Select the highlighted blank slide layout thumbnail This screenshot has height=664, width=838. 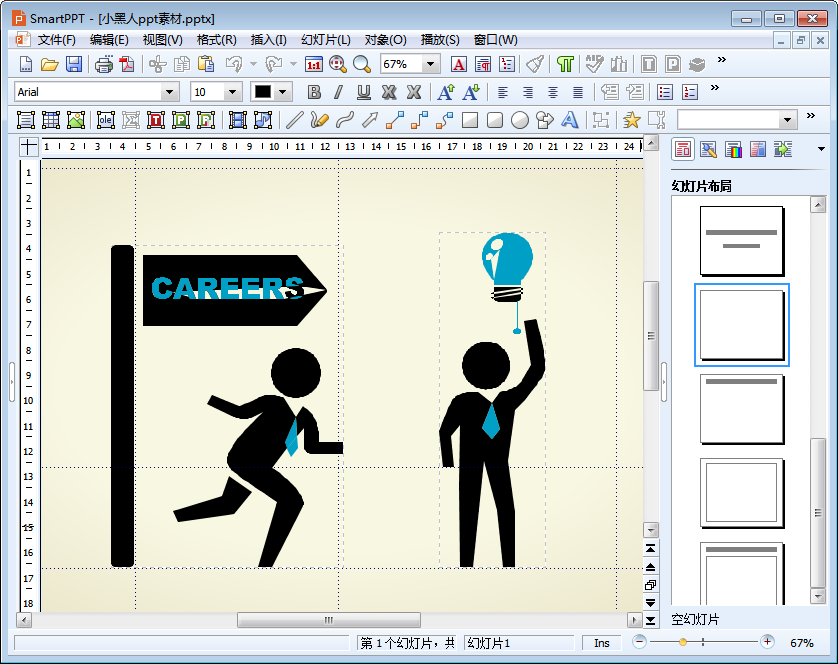(x=742, y=325)
